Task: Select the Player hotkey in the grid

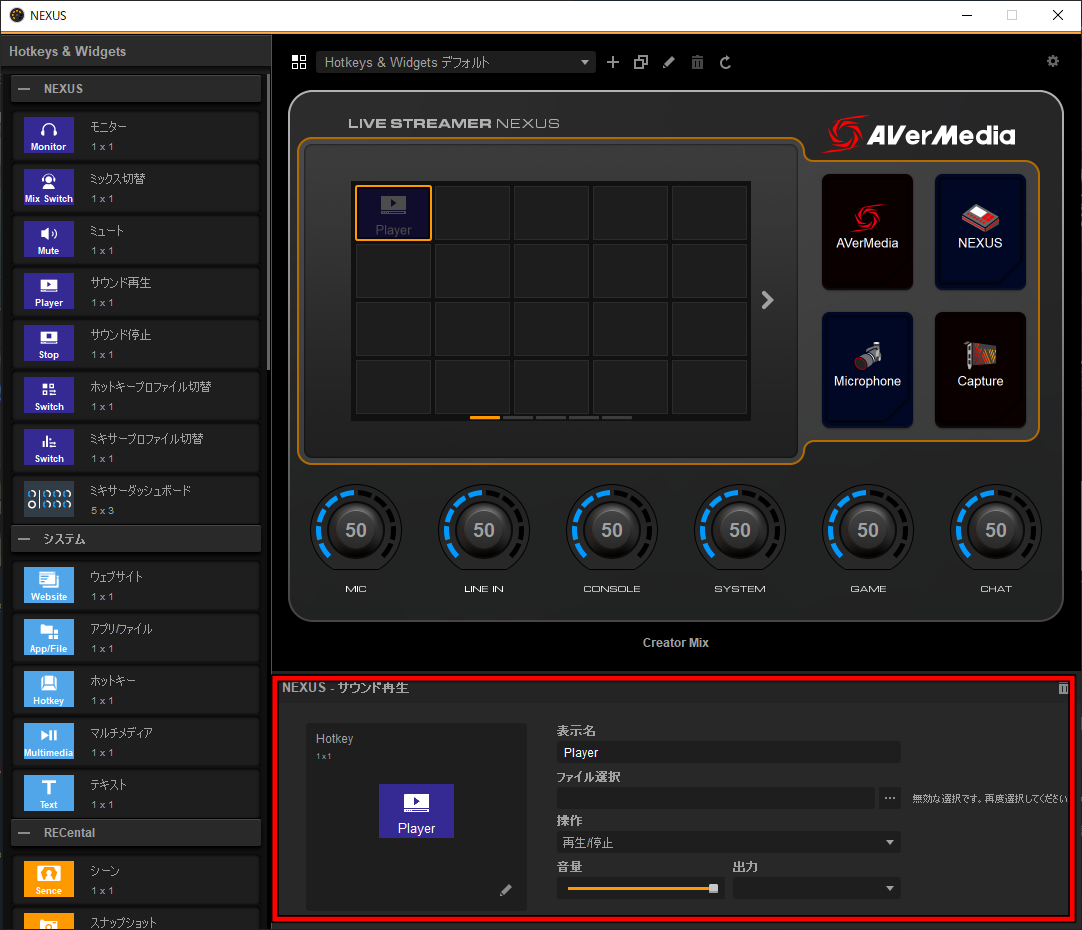Action: [x=393, y=213]
